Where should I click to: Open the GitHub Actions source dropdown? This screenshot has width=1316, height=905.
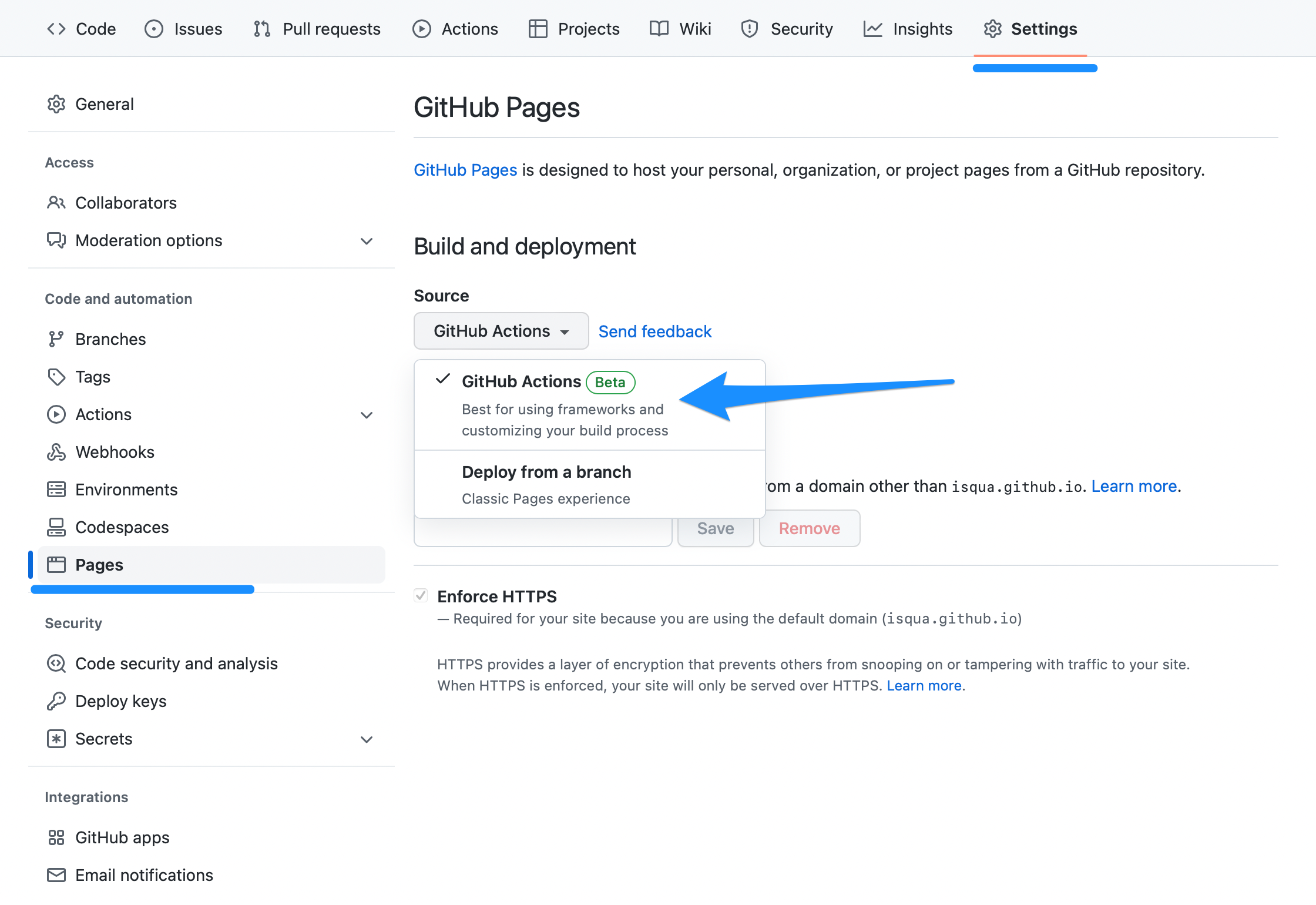click(501, 331)
